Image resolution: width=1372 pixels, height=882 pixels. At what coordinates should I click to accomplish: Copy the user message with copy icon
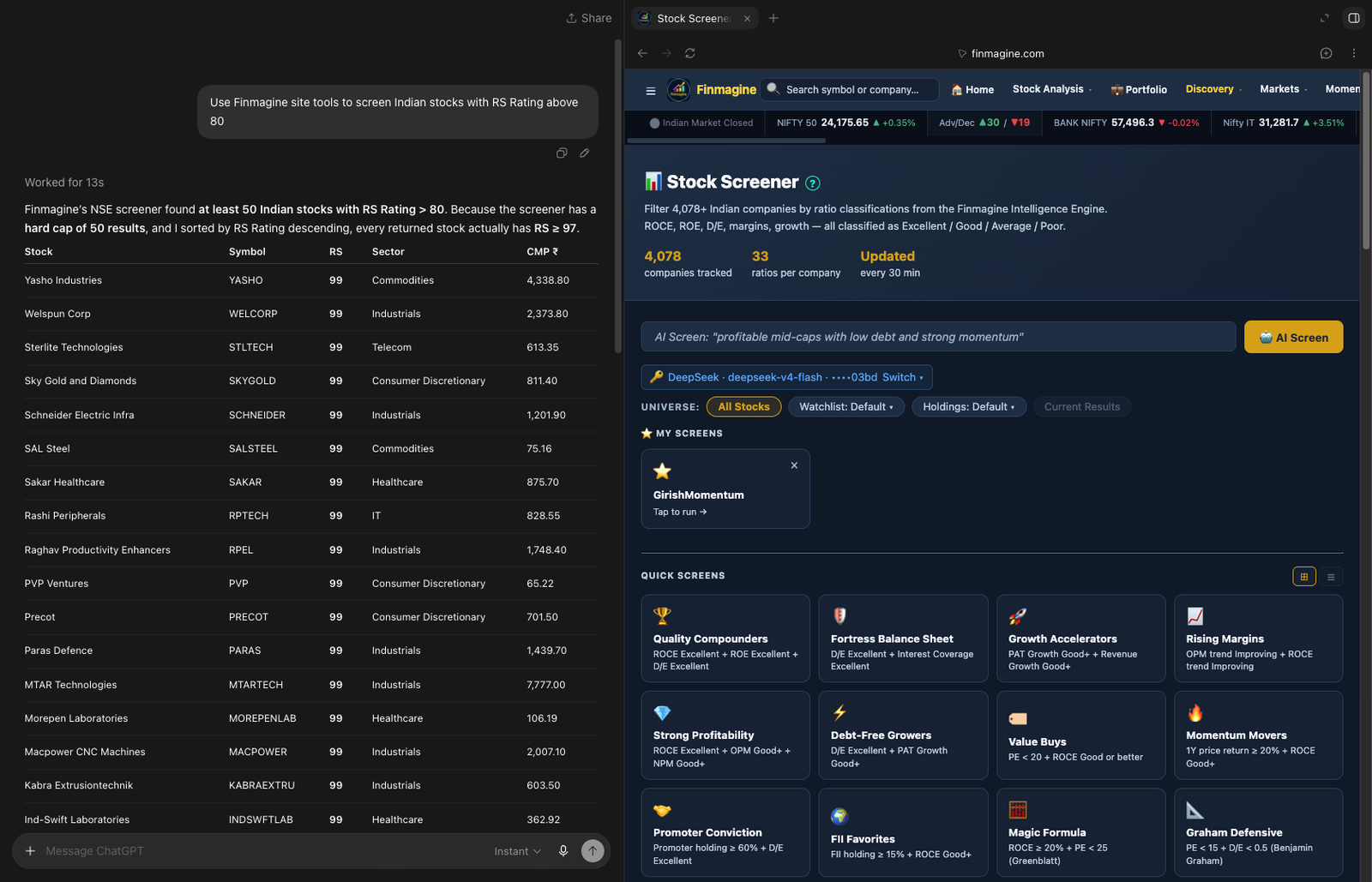(562, 153)
